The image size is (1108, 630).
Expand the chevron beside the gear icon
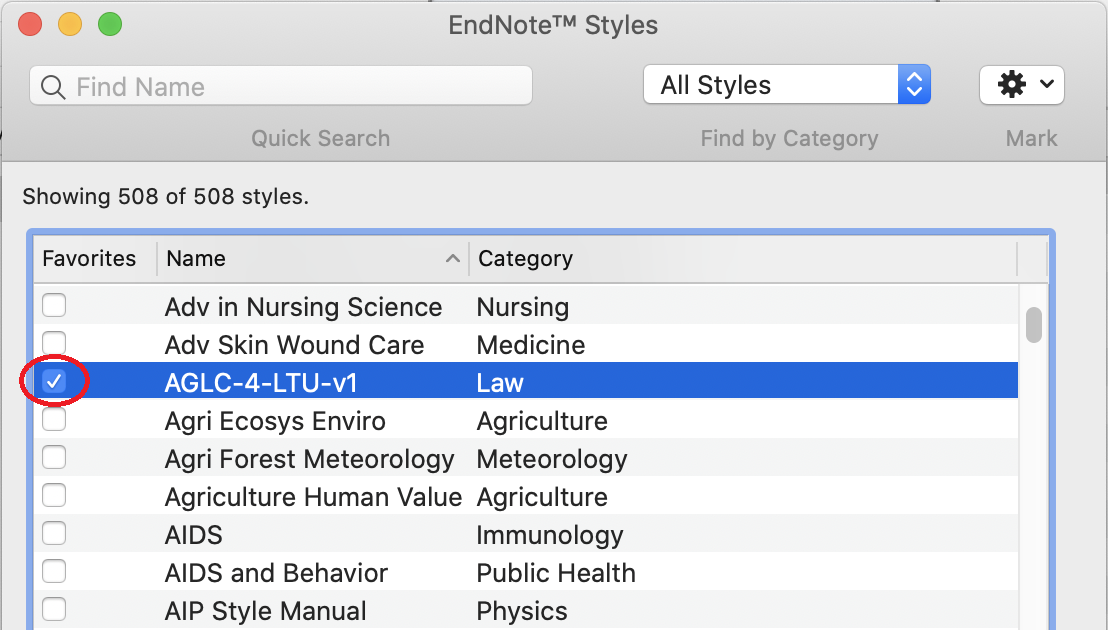point(1047,84)
